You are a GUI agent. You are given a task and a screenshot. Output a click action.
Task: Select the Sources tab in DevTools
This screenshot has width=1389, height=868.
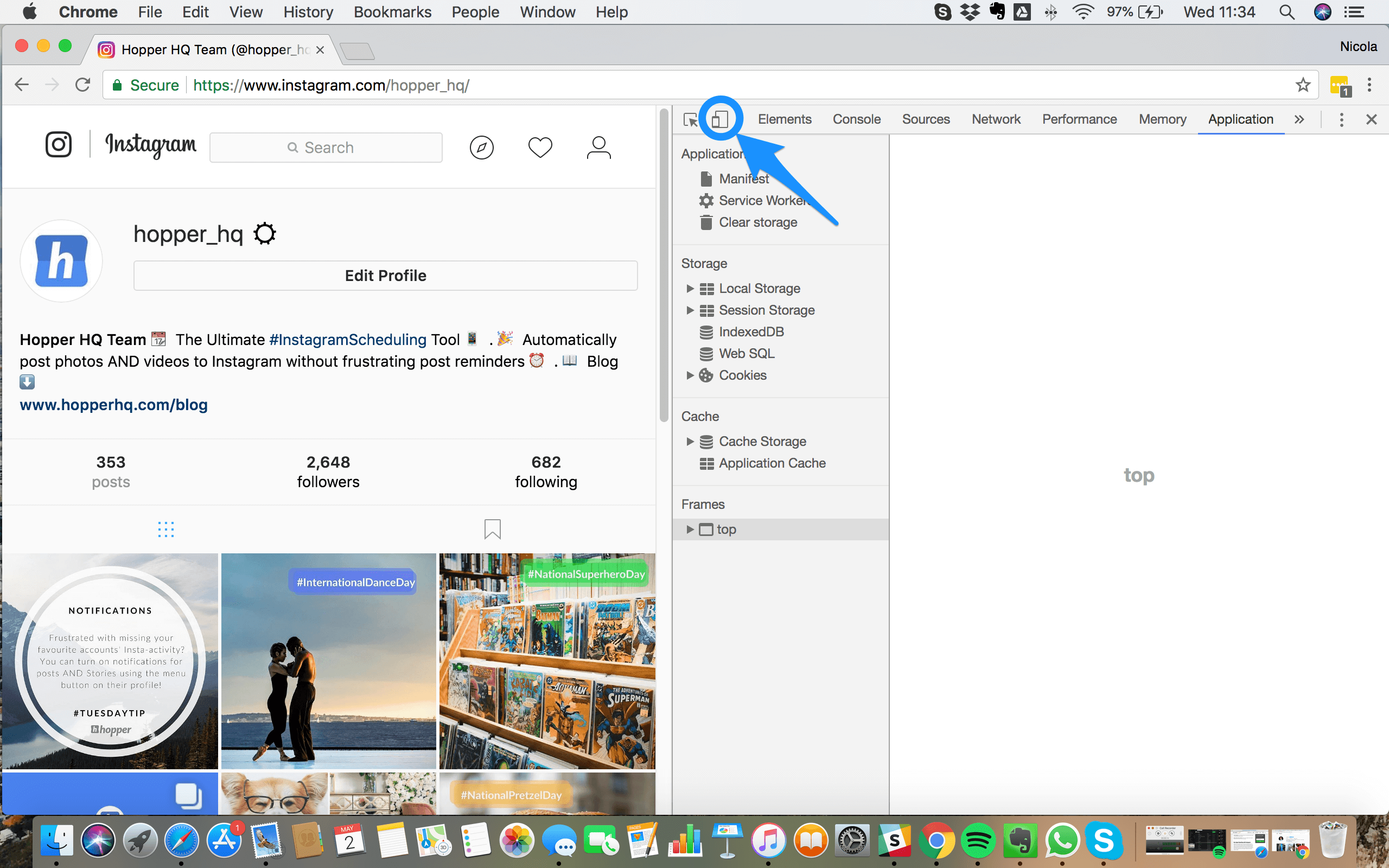[925, 118]
